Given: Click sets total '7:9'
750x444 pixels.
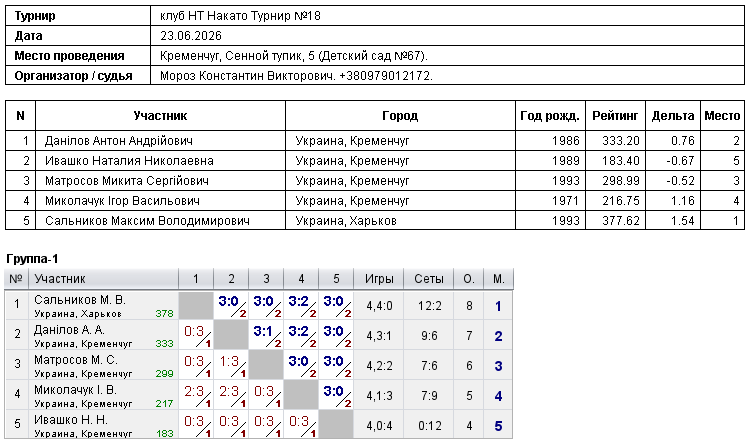Looking at the screenshot, I should [429, 396].
